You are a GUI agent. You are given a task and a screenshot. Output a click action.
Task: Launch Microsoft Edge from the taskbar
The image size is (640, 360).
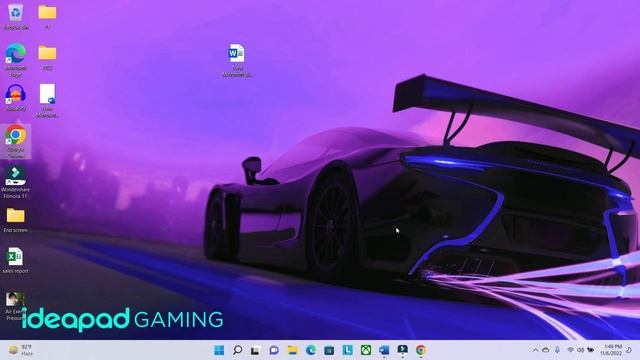click(311, 350)
